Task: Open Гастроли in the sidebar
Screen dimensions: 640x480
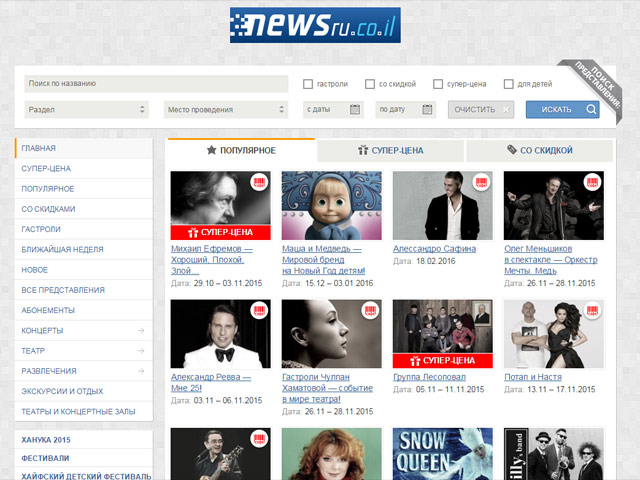Action: (x=84, y=229)
